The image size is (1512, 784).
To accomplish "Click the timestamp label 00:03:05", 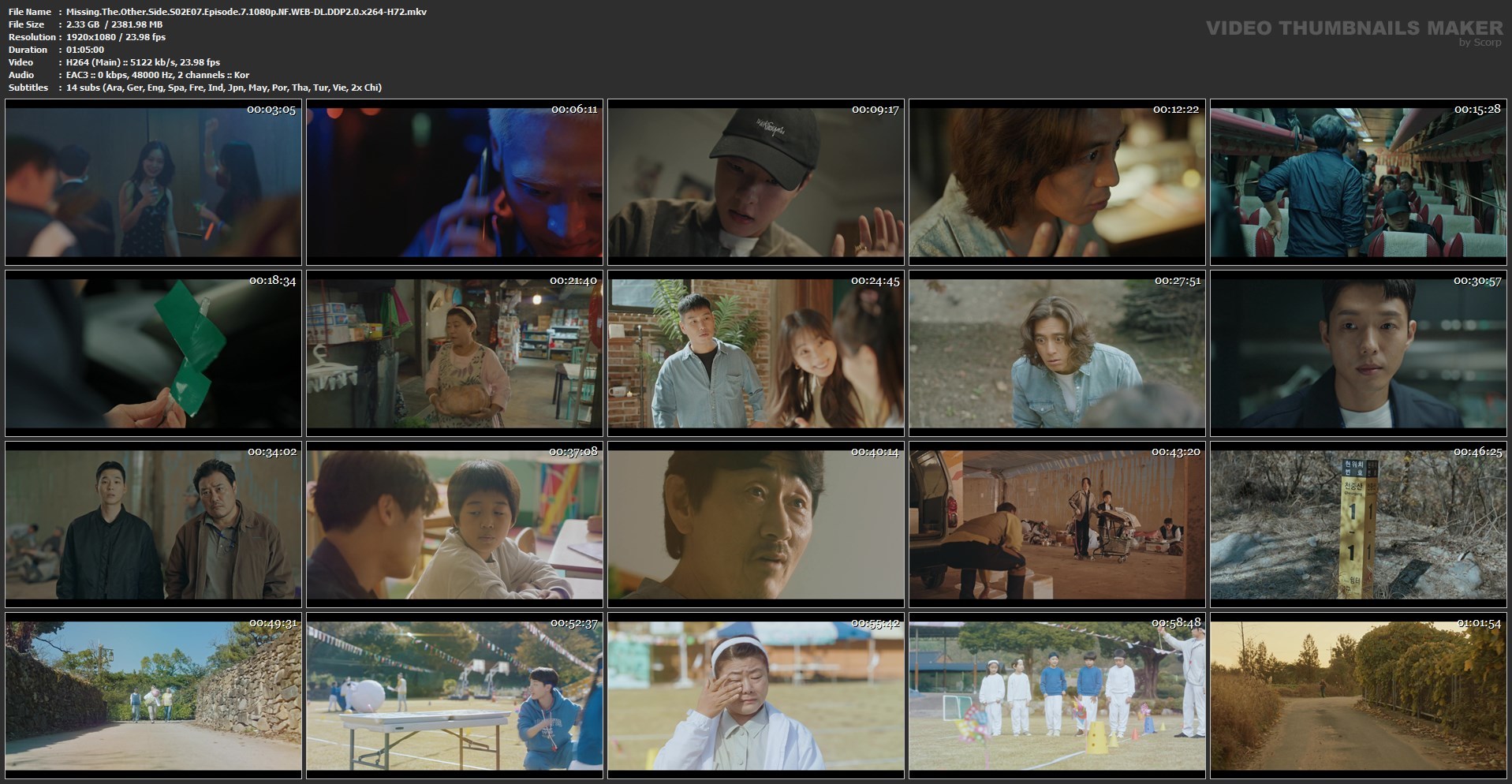I will coord(271,110).
